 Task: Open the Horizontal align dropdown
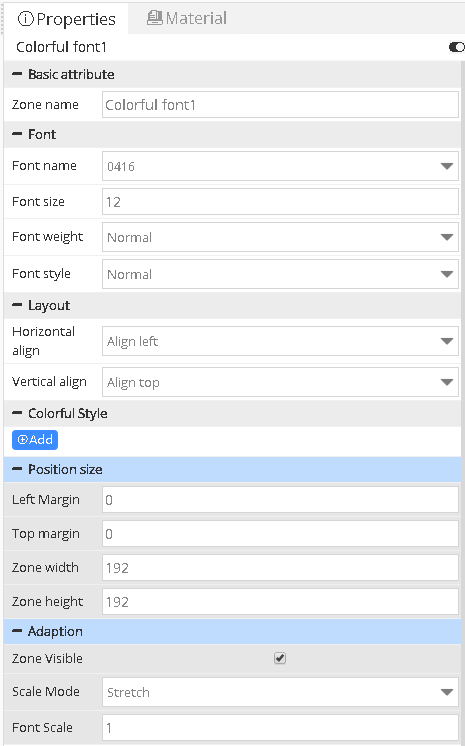(x=280, y=341)
